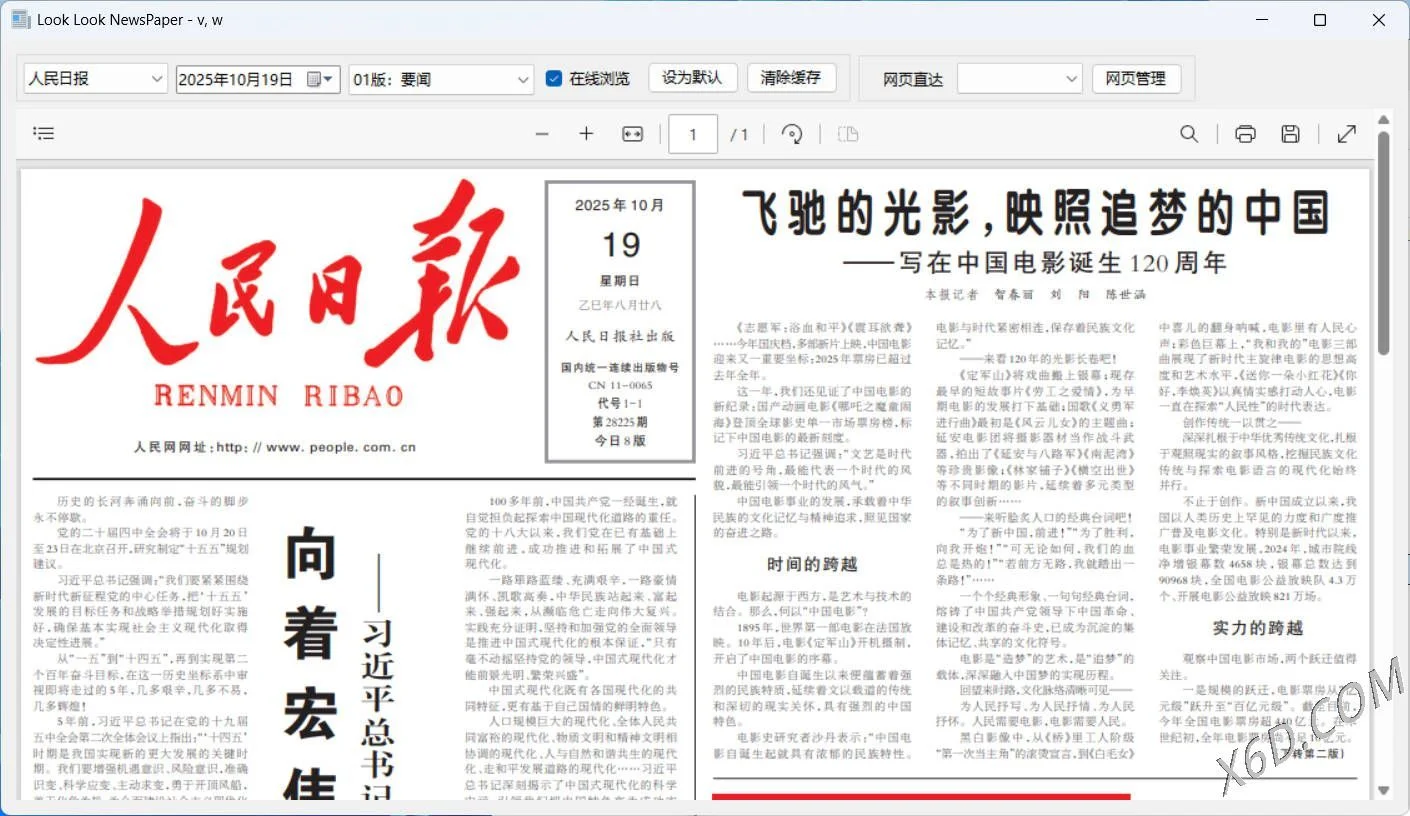Screen dimensions: 1410x816
Task: Open the page thumbnails sidebar panel
Action: (43, 133)
